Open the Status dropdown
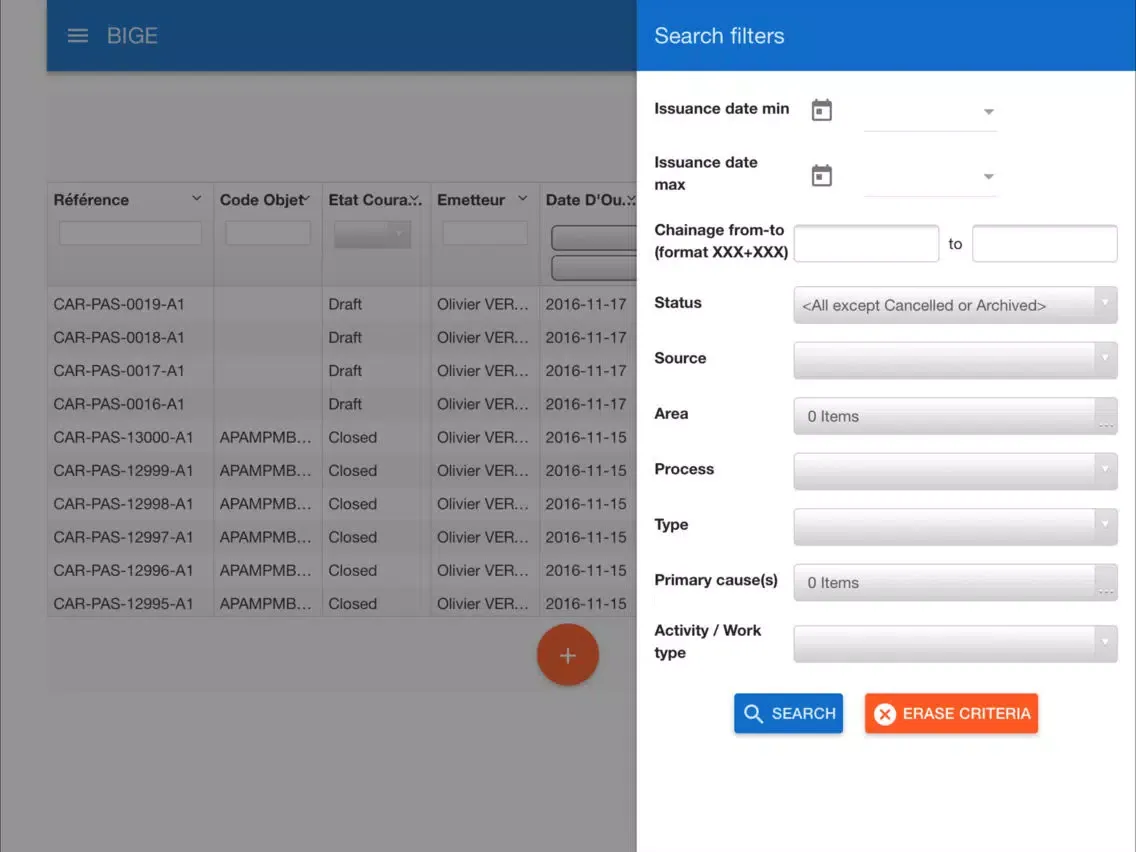The image size is (1136, 852). (x=954, y=306)
